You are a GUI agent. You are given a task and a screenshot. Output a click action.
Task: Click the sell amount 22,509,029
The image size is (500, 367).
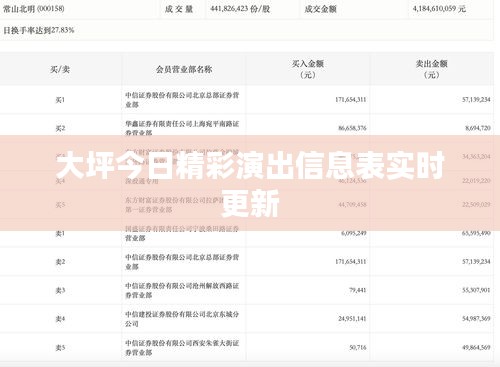476,204
